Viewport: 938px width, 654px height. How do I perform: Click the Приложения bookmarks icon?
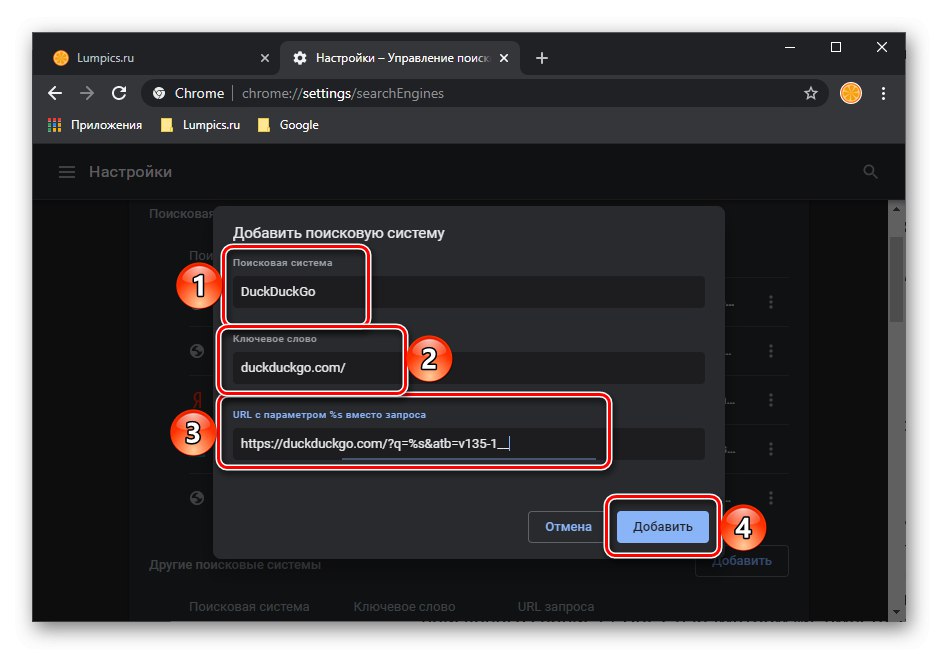[52, 124]
